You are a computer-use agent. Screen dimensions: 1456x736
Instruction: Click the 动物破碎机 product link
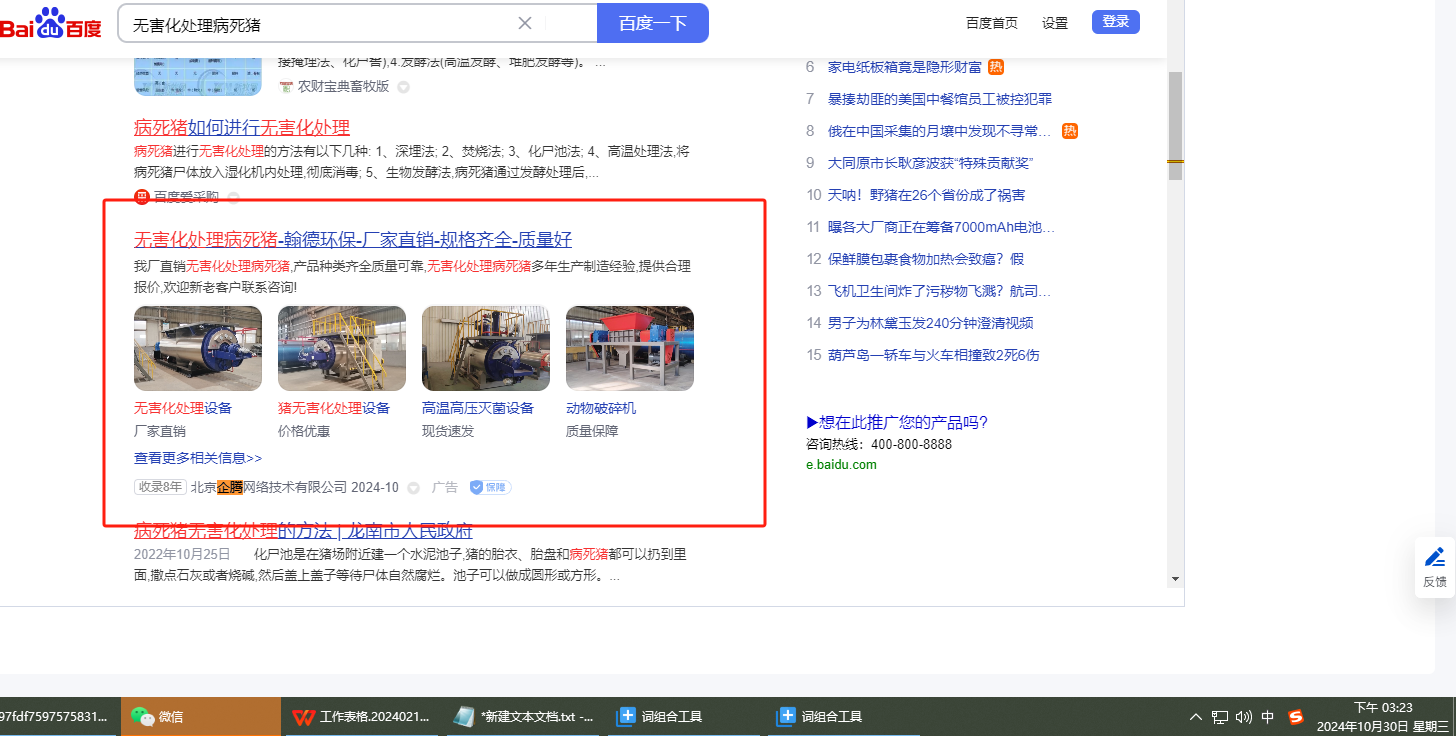[601, 408]
